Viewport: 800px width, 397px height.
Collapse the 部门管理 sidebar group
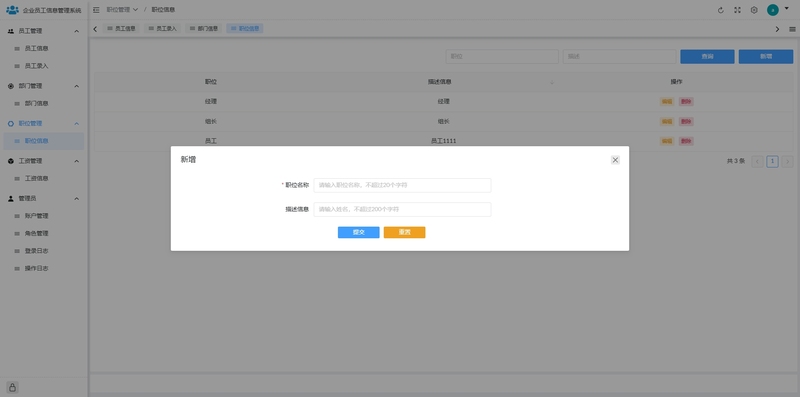(x=77, y=86)
